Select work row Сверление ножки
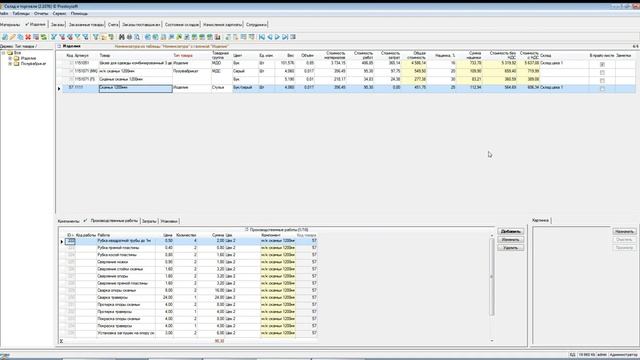The width and height of the screenshot is (640, 360). [191, 262]
